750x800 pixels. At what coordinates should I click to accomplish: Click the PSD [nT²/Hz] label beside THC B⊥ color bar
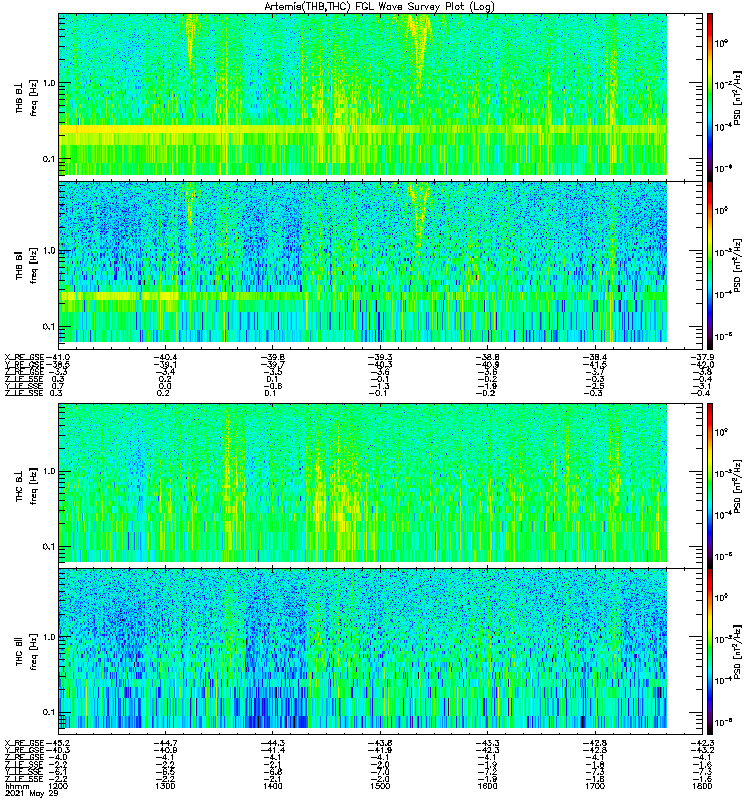(x=737, y=486)
